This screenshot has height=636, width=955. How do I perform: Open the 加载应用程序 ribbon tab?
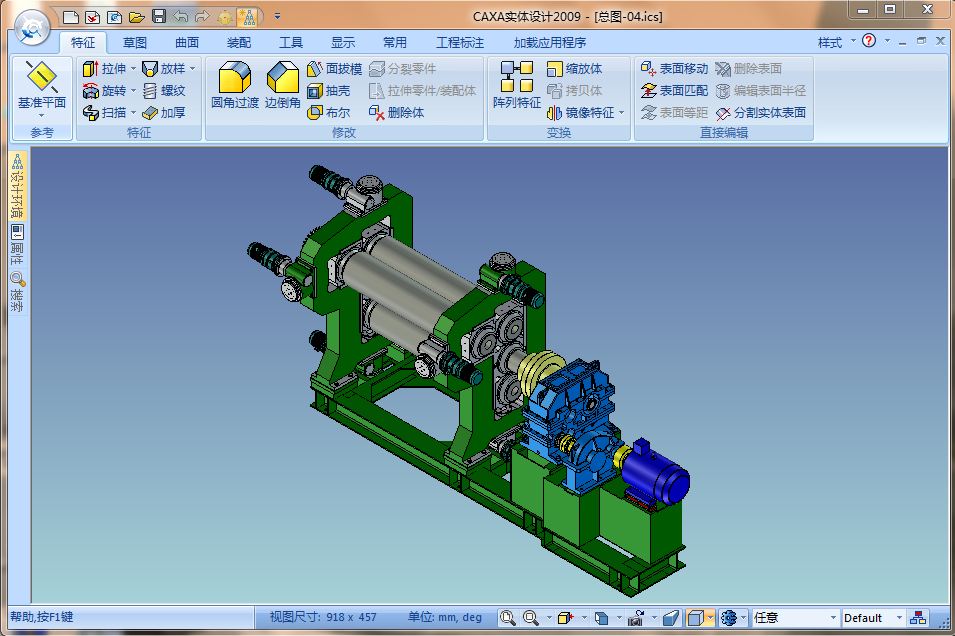coord(550,43)
